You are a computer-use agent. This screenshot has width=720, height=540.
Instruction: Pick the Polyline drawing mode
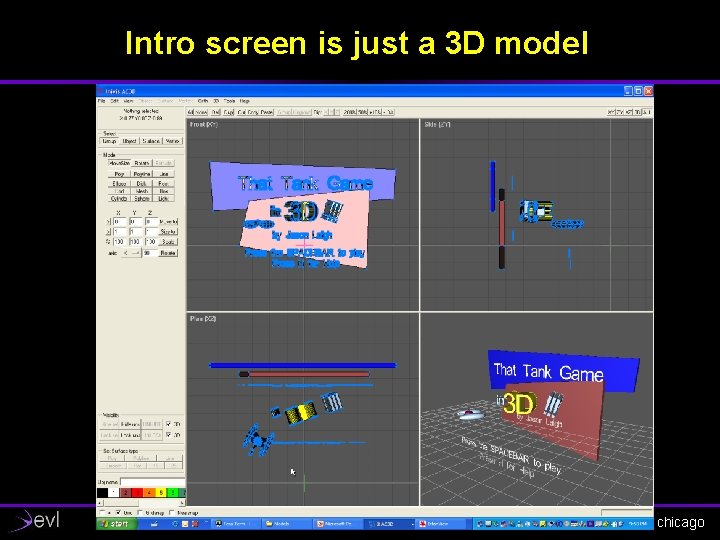pos(142,174)
